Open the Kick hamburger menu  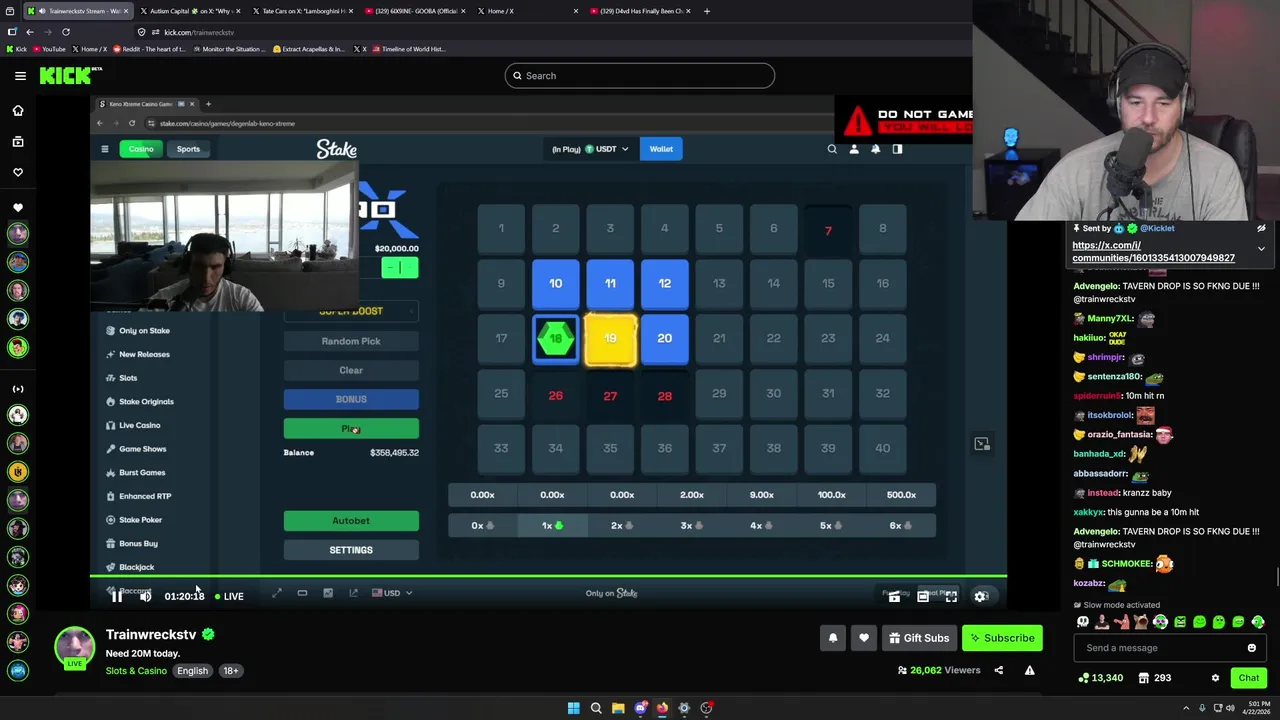tap(20, 76)
